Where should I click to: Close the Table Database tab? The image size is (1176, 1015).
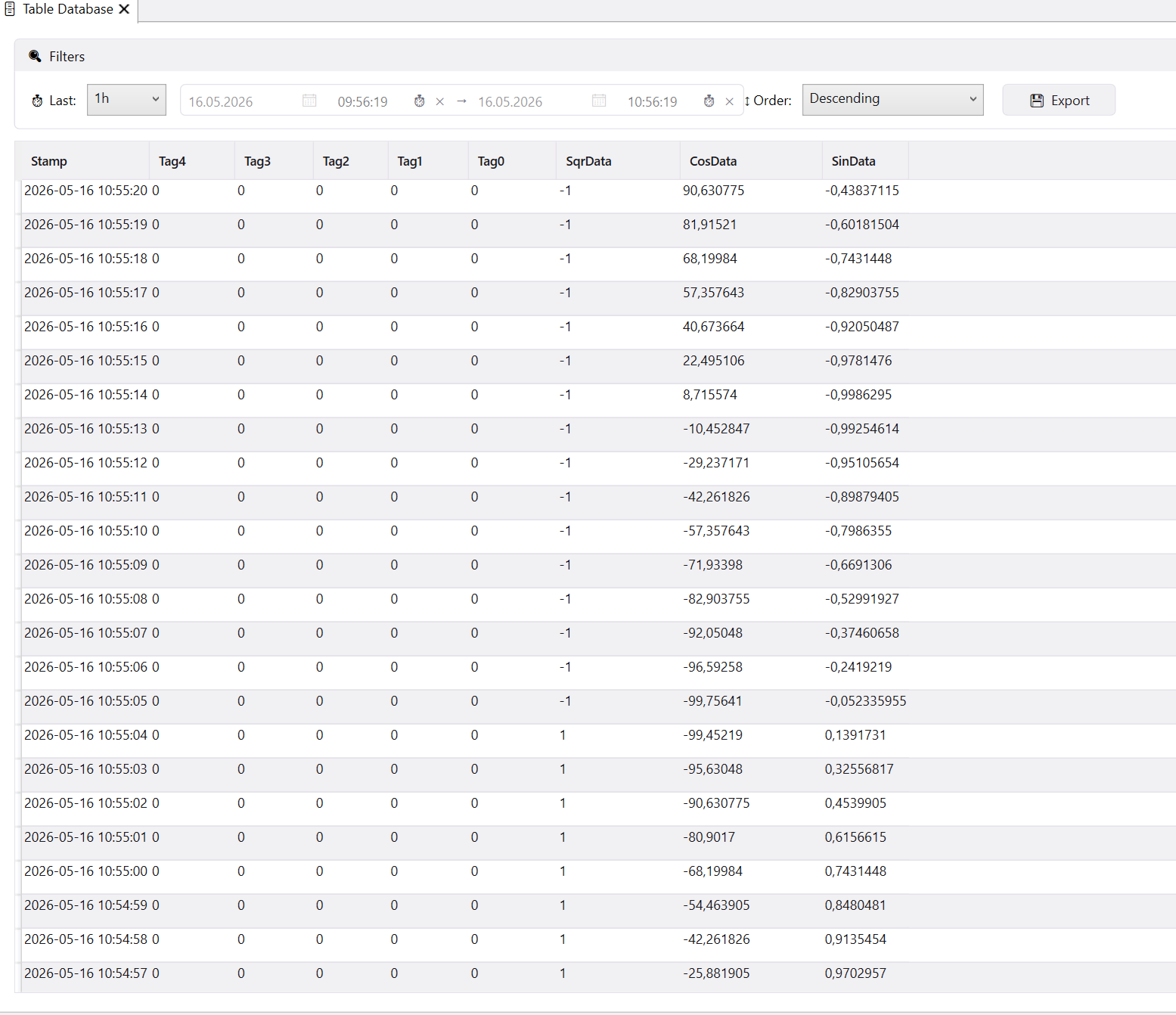125,9
